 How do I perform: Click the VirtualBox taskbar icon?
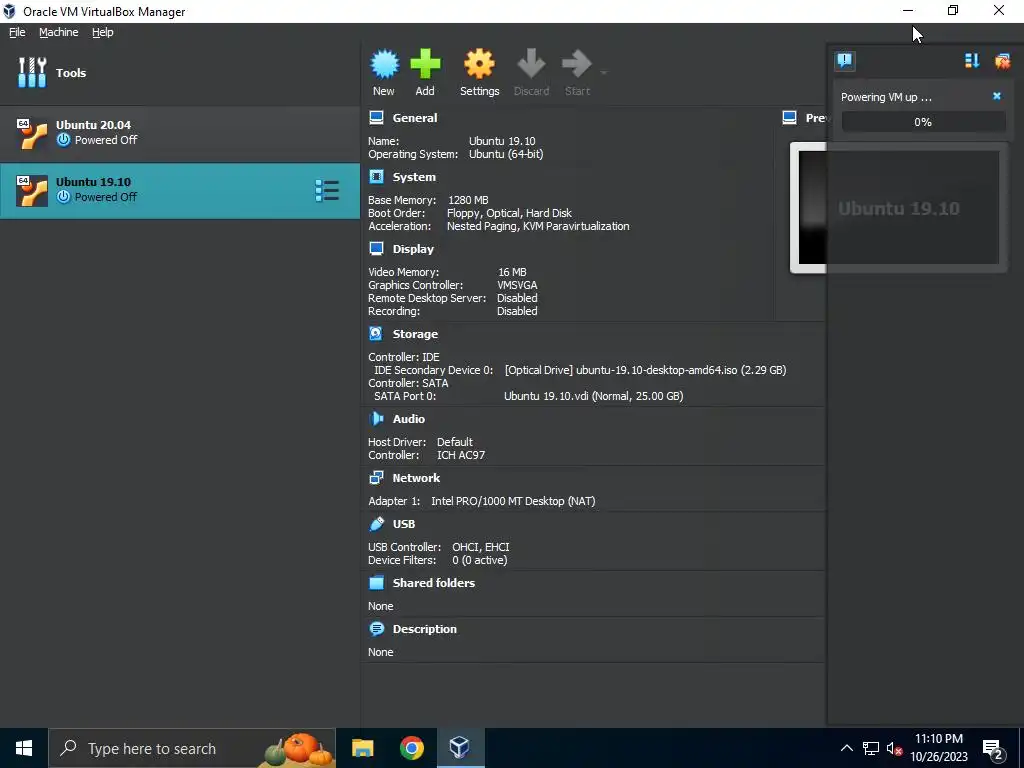460,748
